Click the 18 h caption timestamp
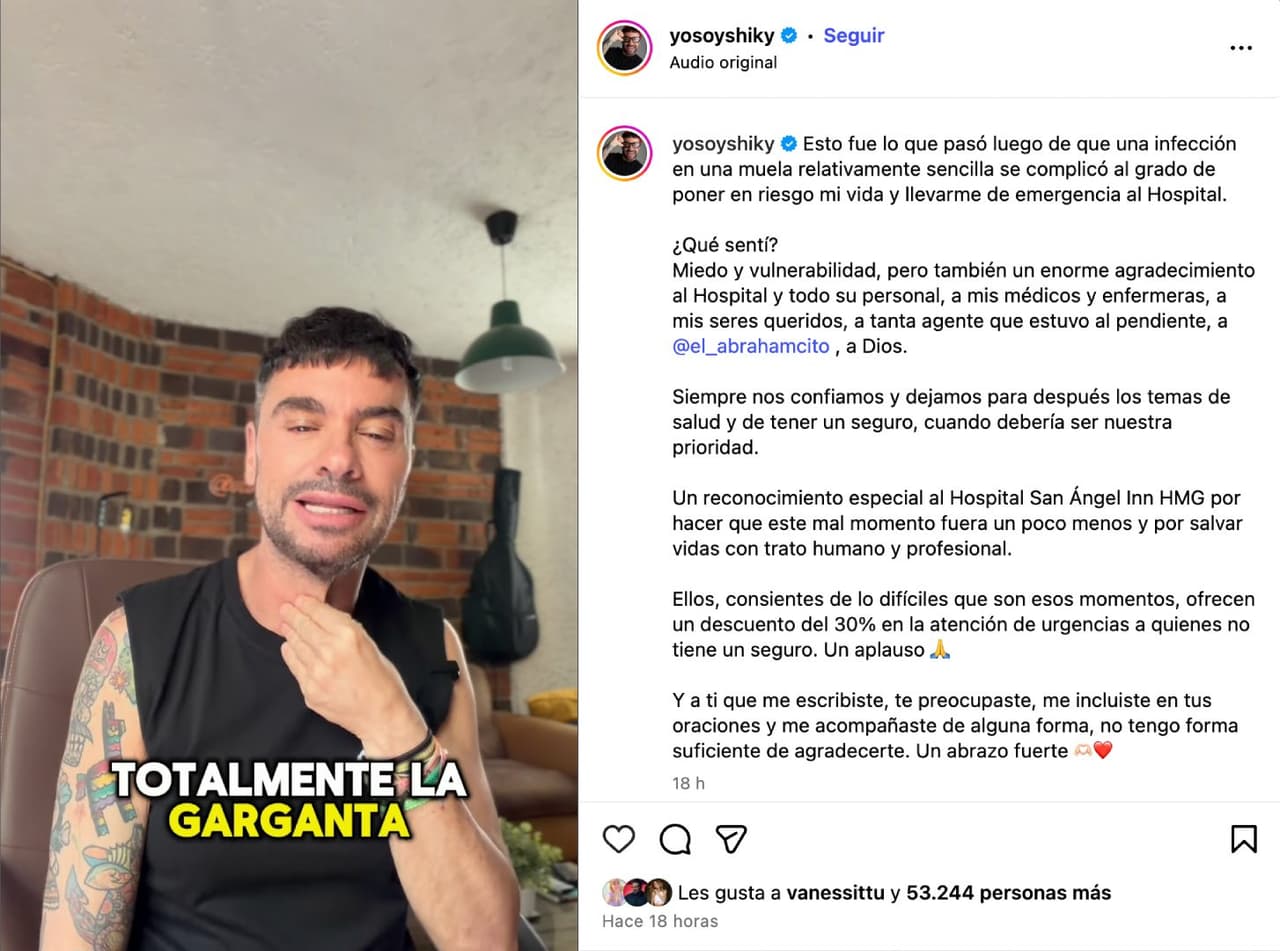Viewport: 1280px width, 951px height. click(688, 783)
